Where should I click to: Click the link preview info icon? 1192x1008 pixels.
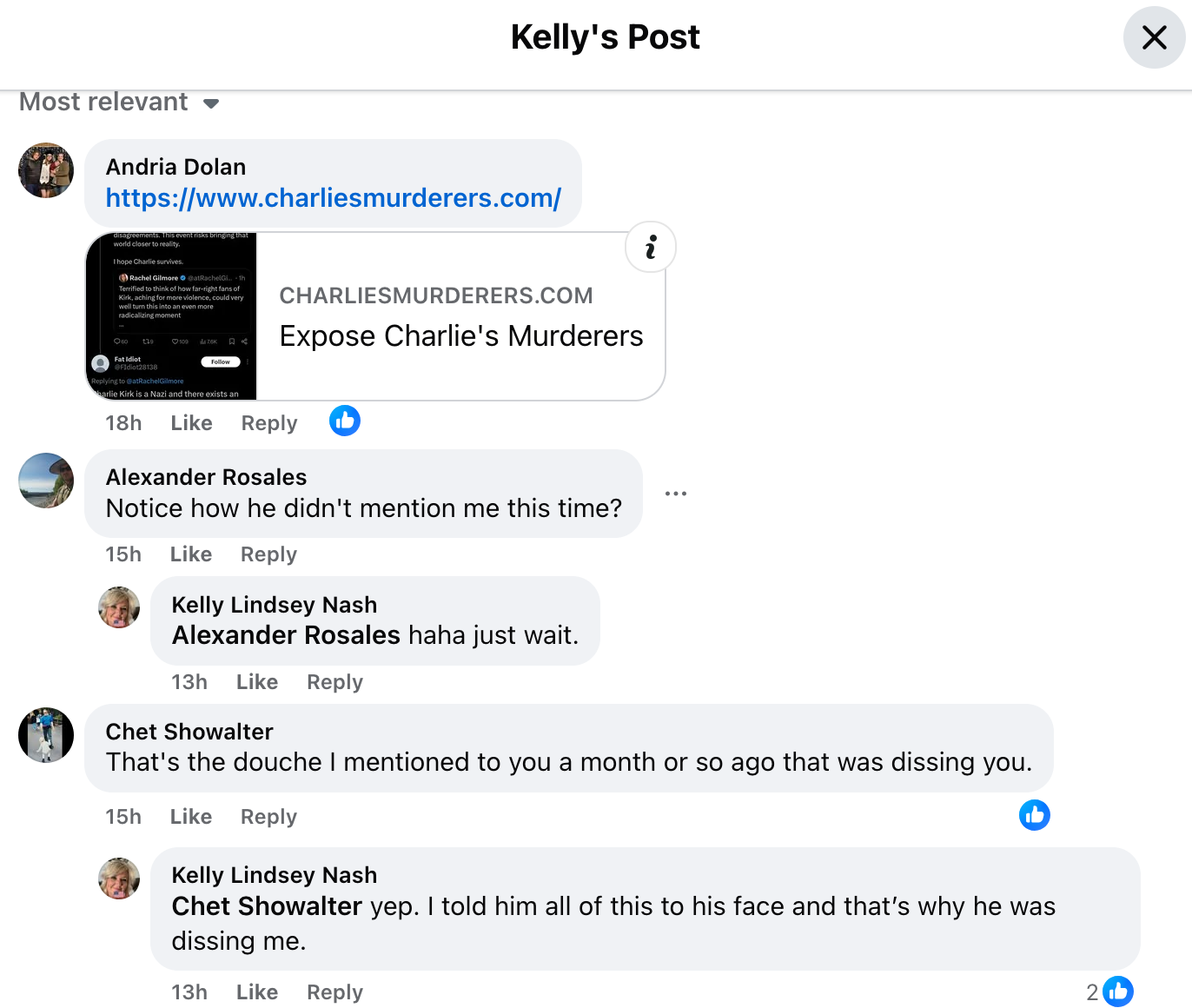click(x=650, y=247)
